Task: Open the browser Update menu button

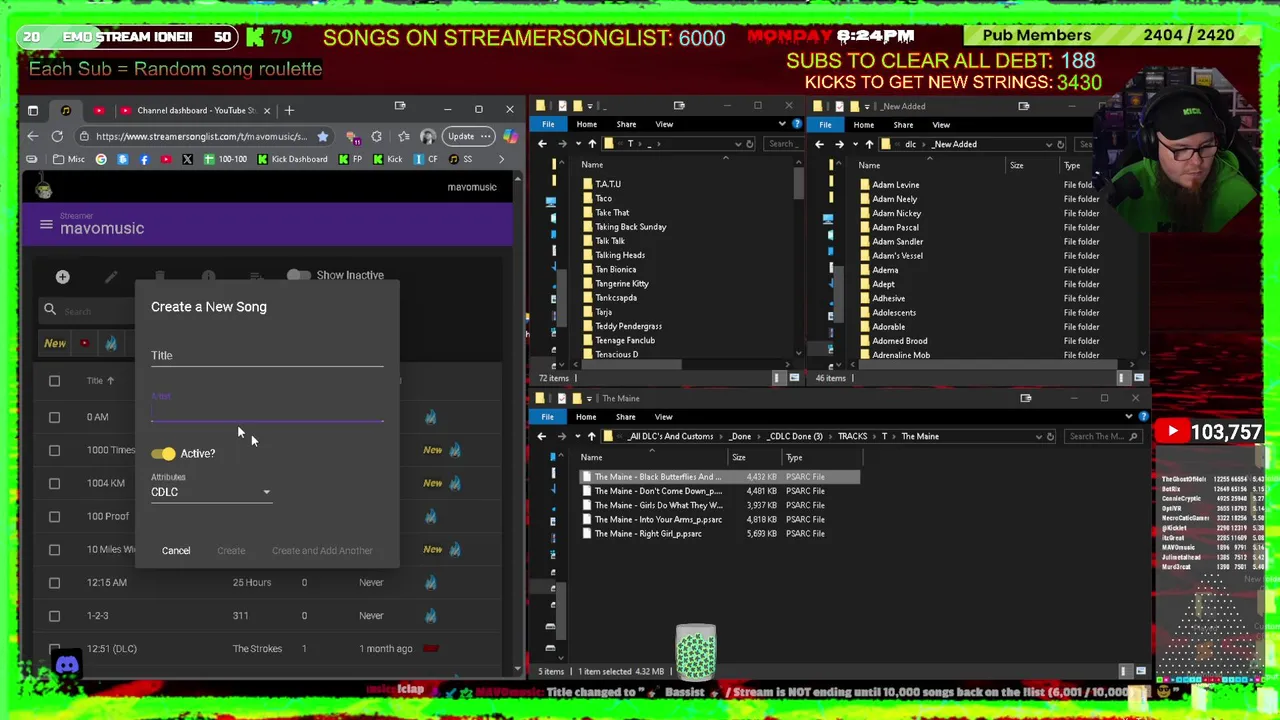Action: point(469,136)
